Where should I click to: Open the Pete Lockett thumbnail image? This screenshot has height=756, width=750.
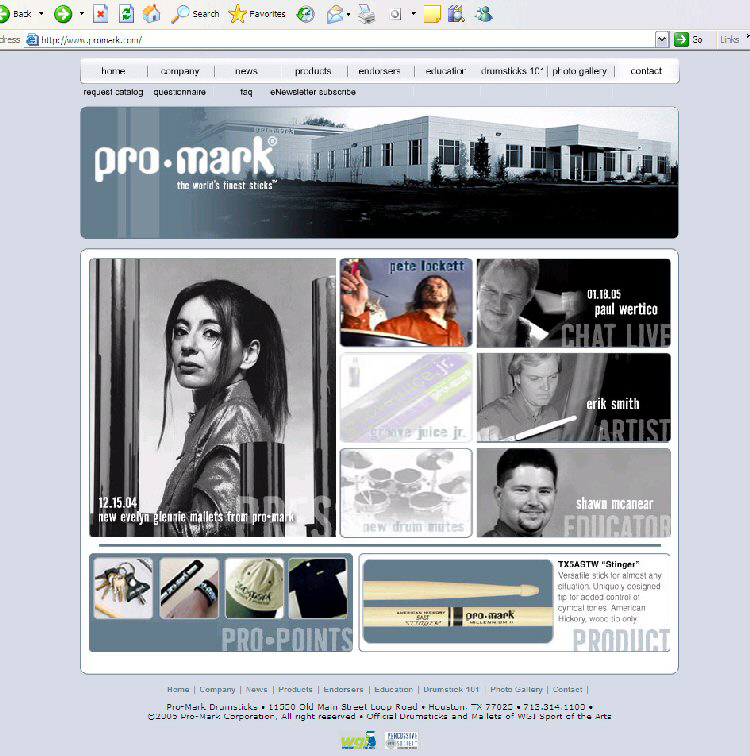click(x=406, y=302)
